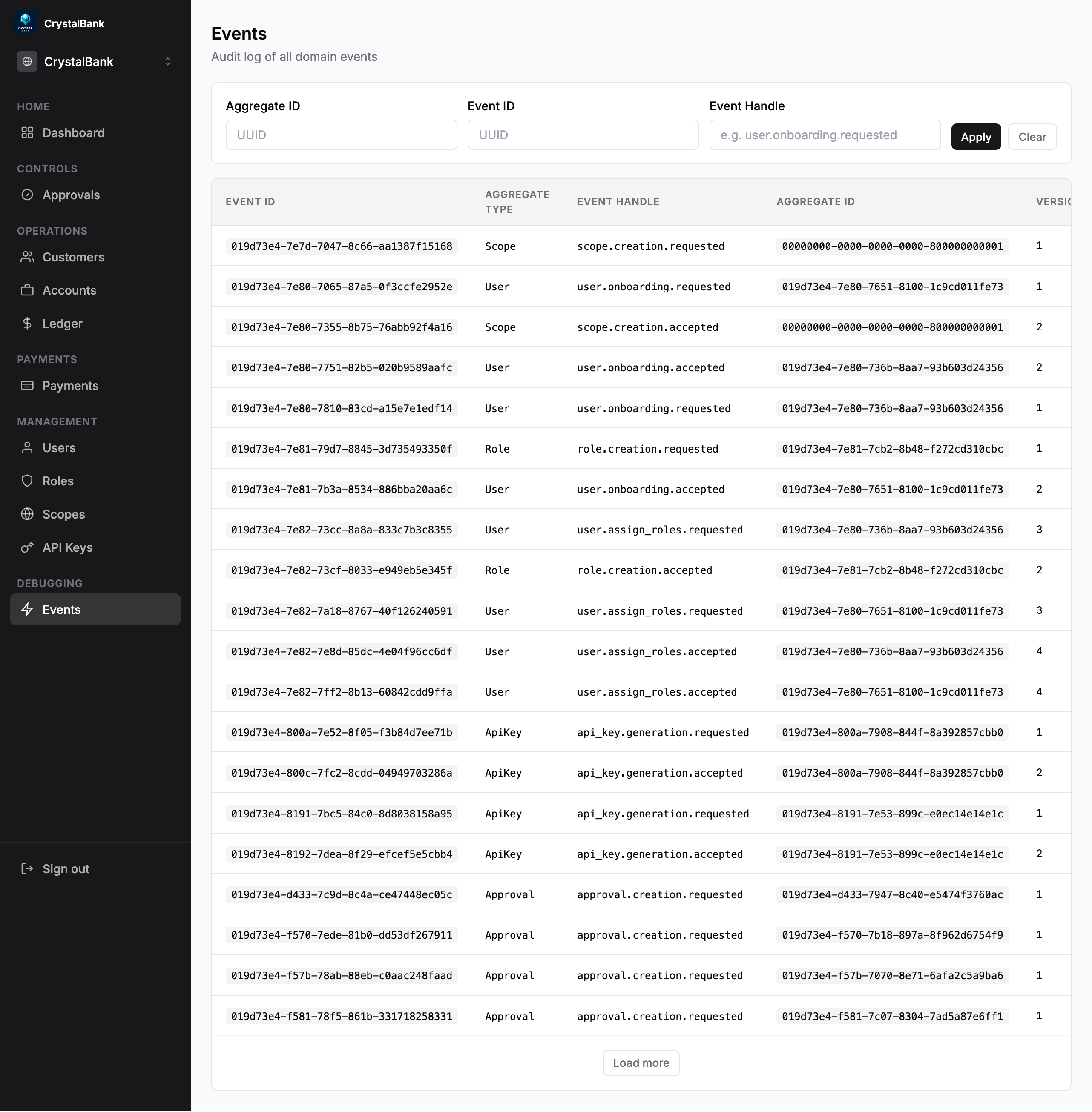1092x1112 pixels.
Task: Click the CrystalBank logo icon
Action: 26,23
